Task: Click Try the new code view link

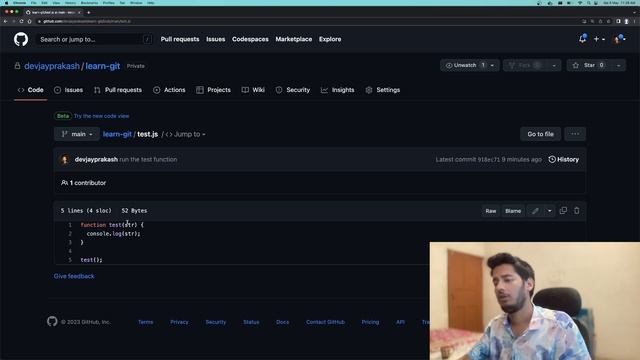Action: (101, 116)
